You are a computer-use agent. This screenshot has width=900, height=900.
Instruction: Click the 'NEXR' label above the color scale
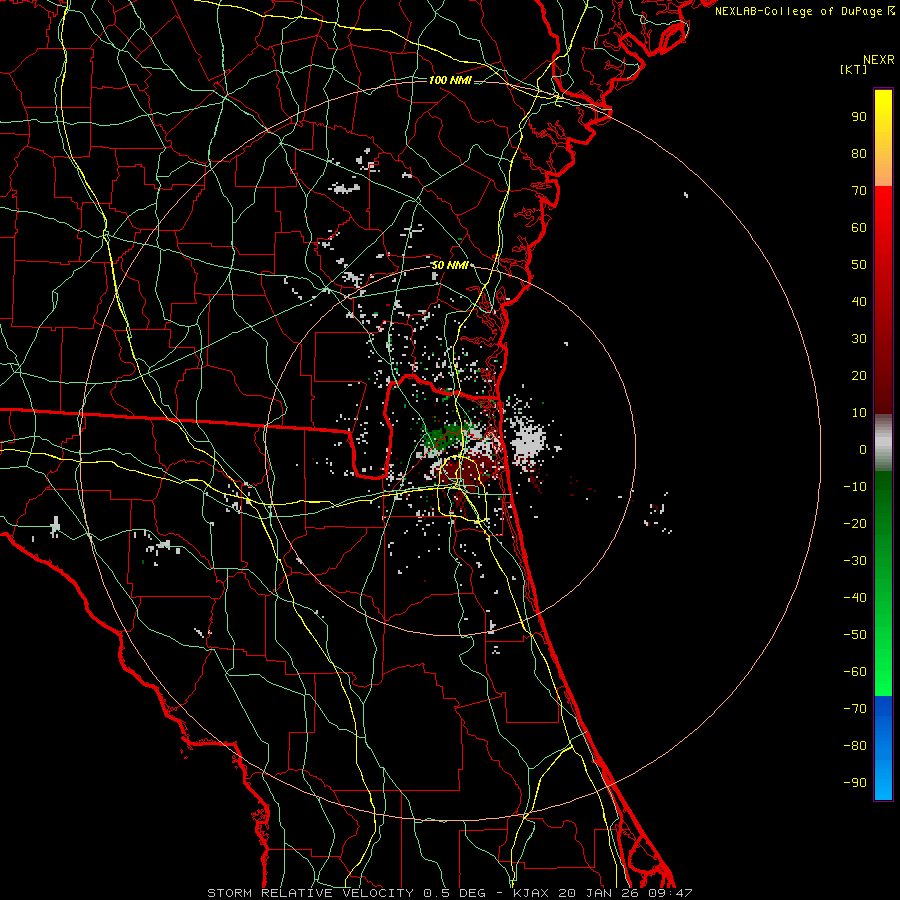879,60
